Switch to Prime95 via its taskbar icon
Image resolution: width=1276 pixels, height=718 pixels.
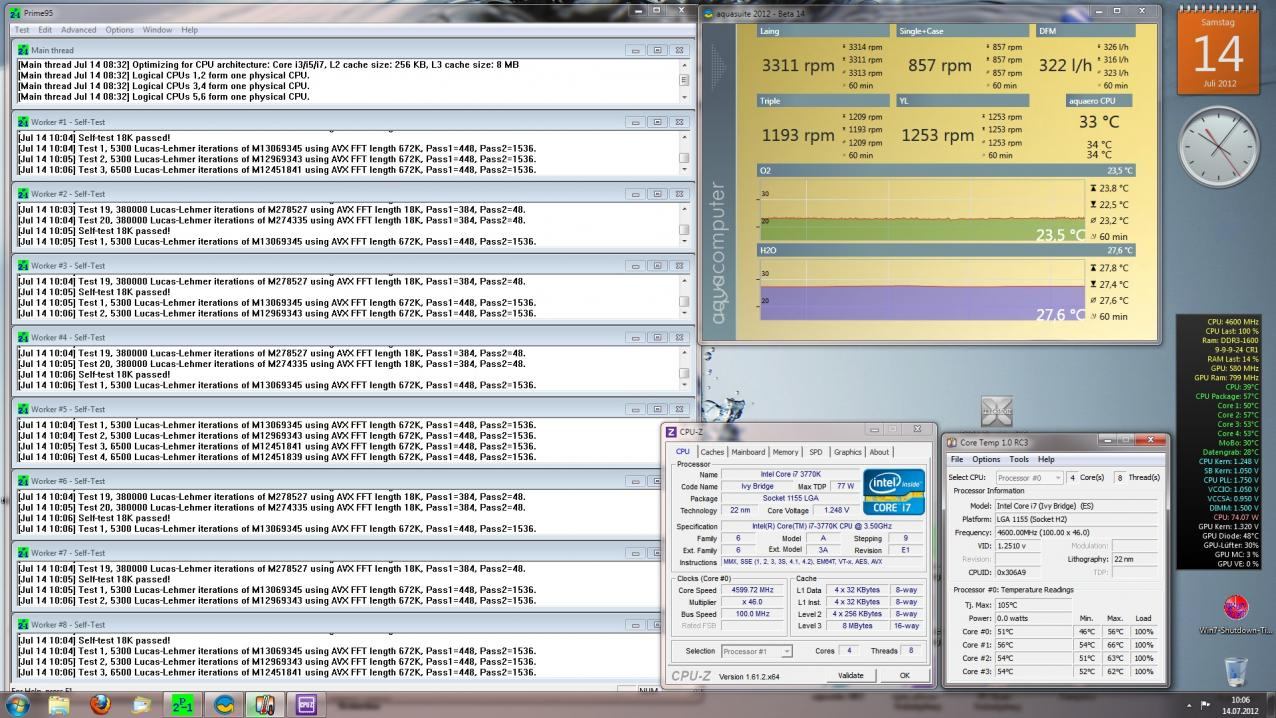click(x=183, y=705)
